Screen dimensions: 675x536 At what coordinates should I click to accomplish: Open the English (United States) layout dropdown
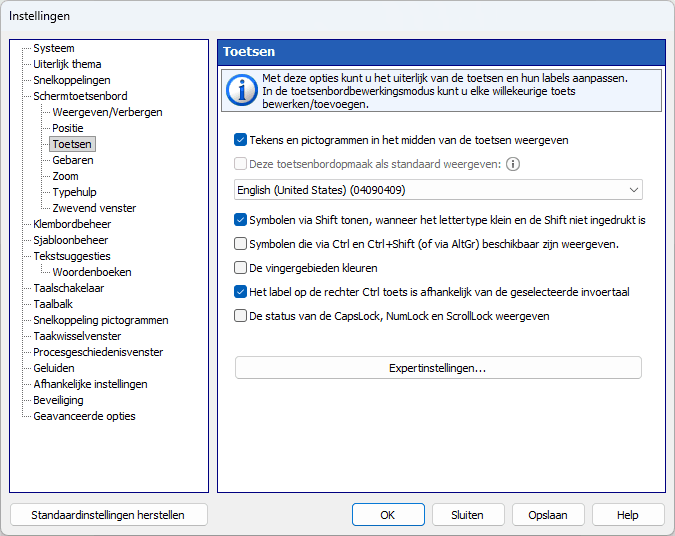[x=438, y=190]
